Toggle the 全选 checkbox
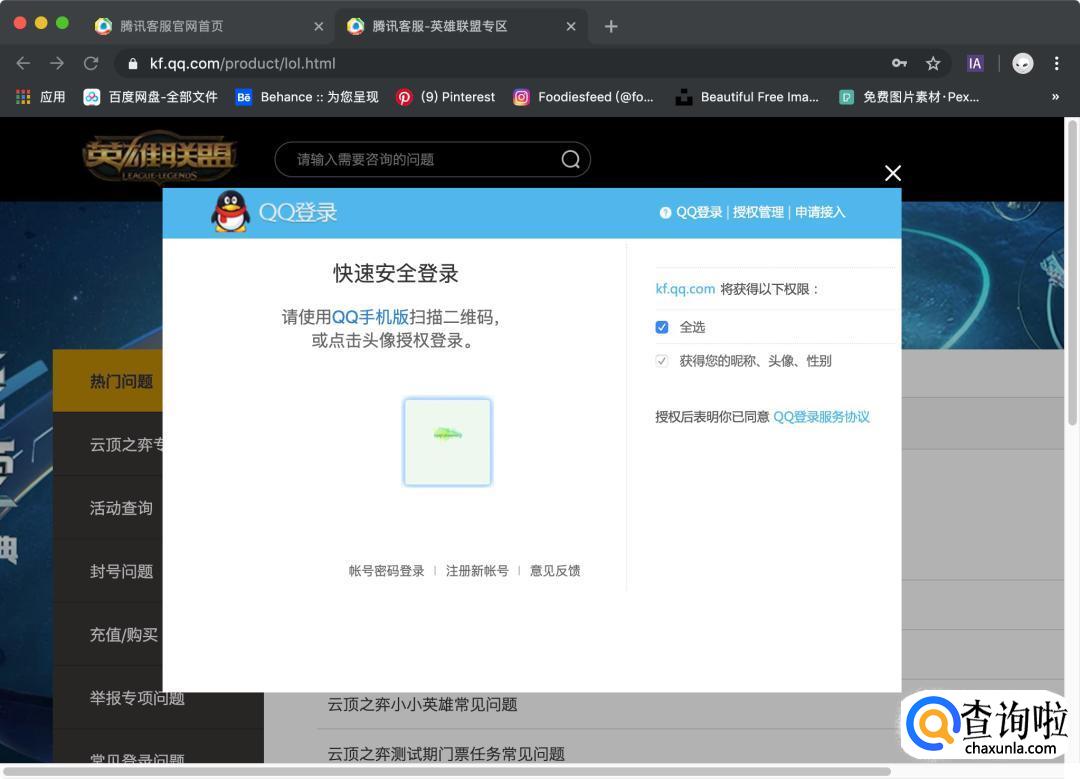This screenshot has width=1080, height=779. (x=662, y=327)
